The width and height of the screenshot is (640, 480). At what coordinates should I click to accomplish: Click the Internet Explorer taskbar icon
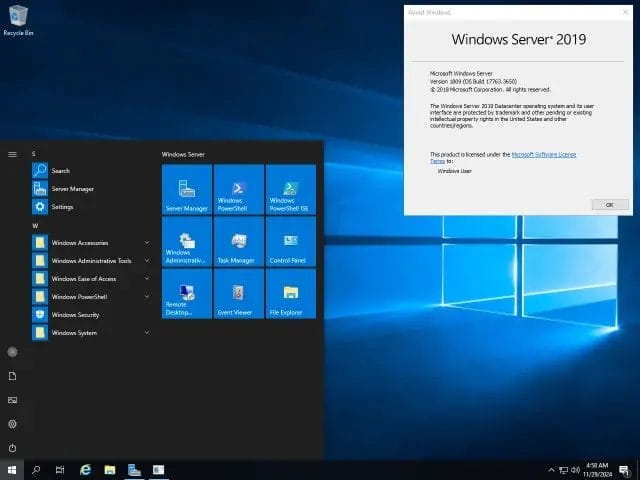click(85, 469)
